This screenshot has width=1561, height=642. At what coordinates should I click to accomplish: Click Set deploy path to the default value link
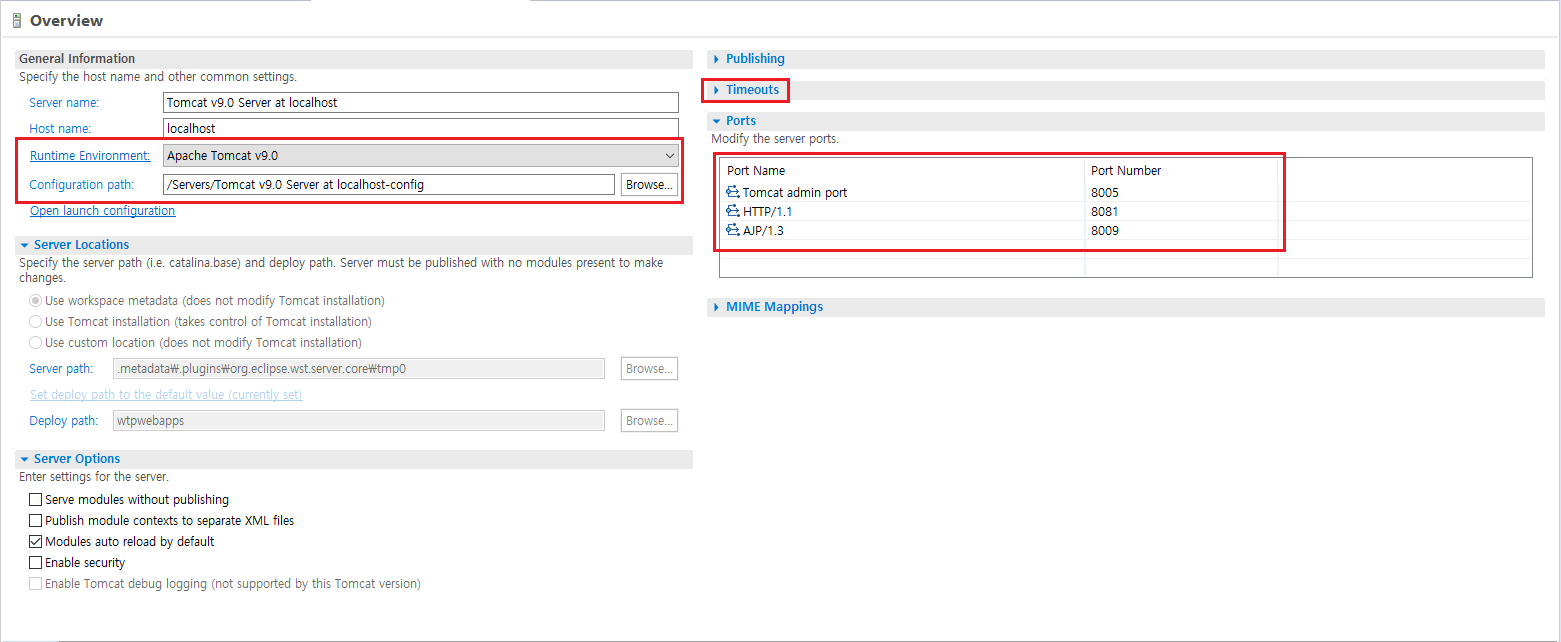166,395
